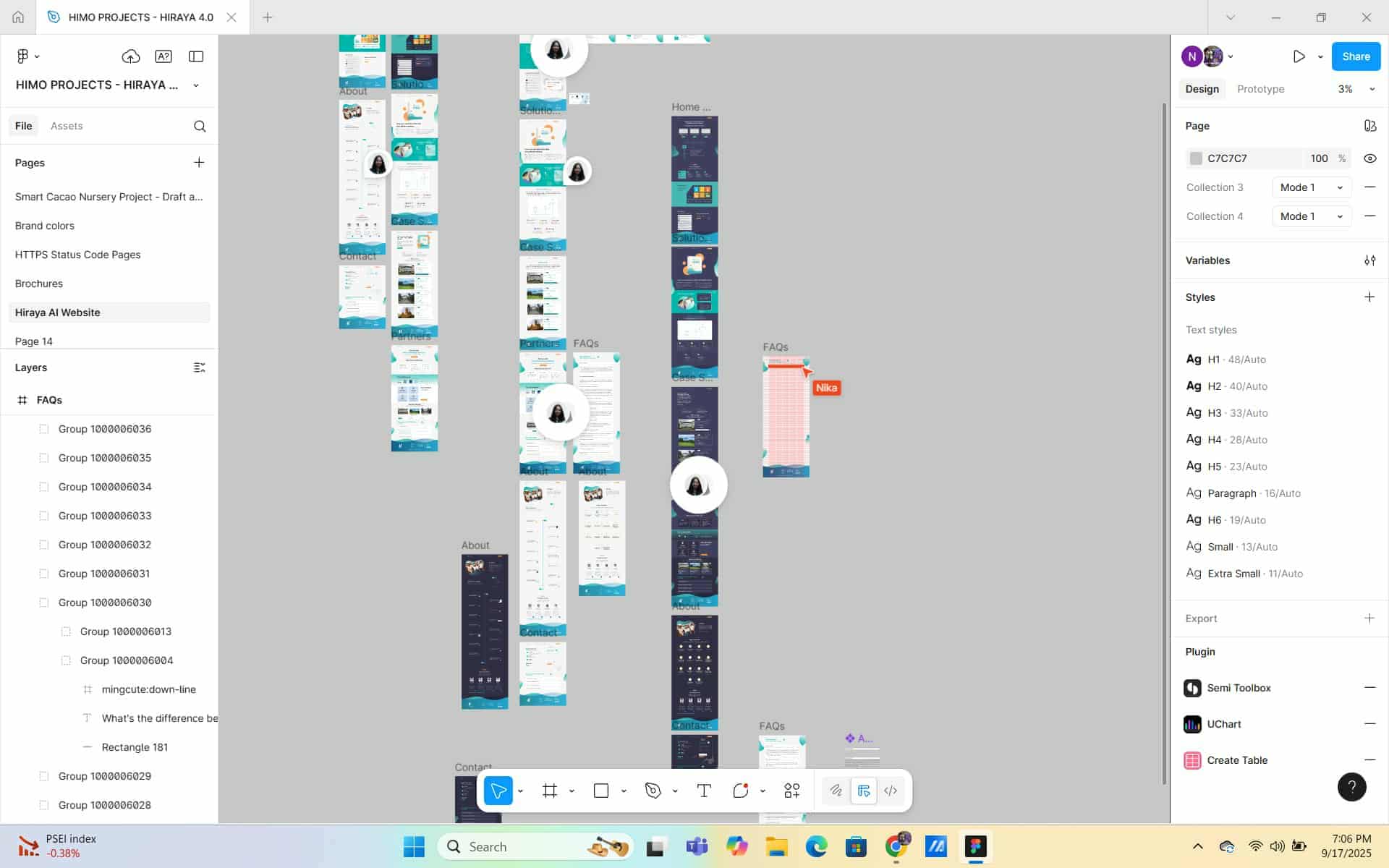Image resolution: width=1389 pixels, height=868 pixels.
Task: Click the blue Share button
Action: [1355, 56]
